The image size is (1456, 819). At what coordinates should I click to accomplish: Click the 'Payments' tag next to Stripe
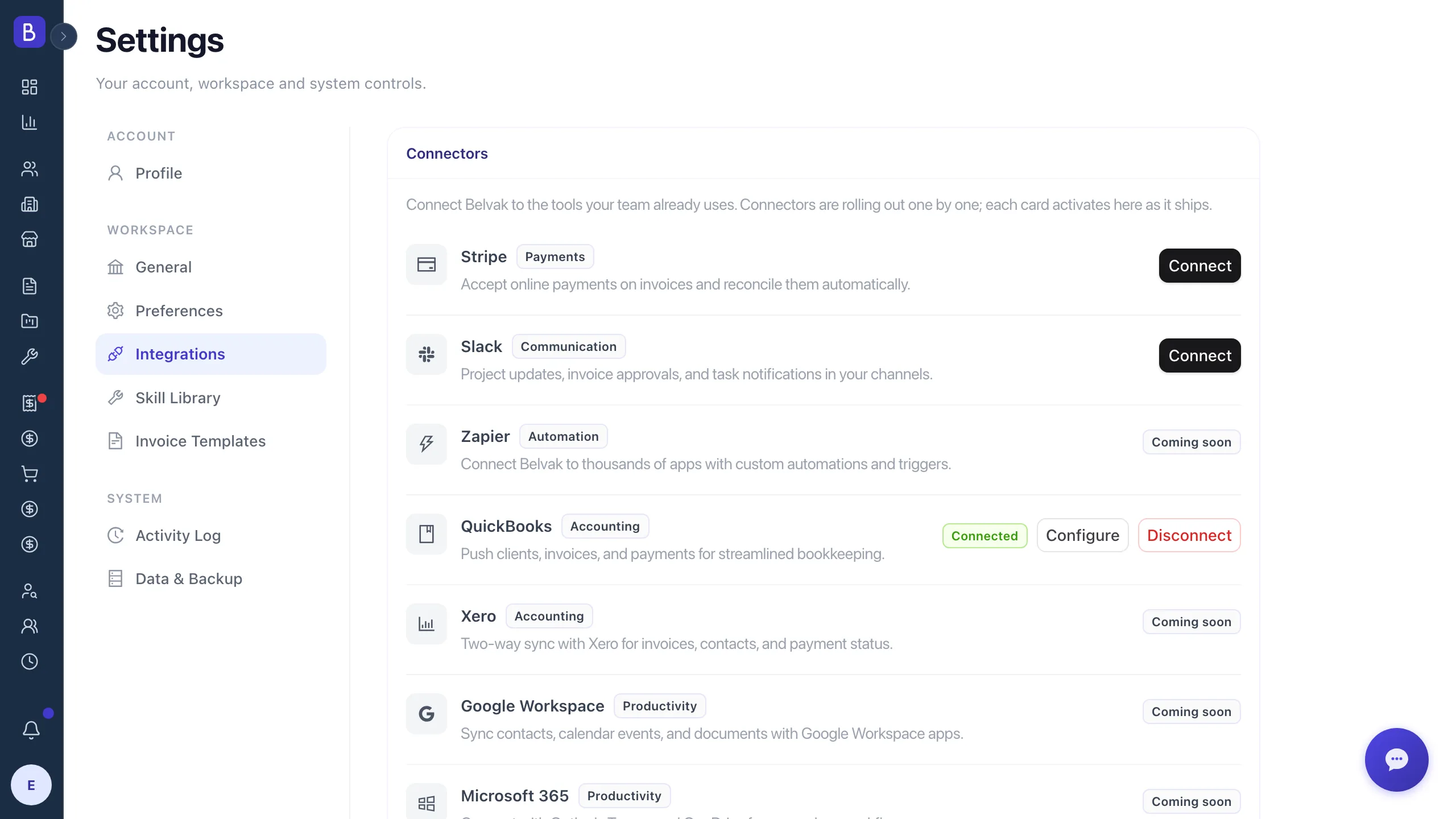(555, 257)
